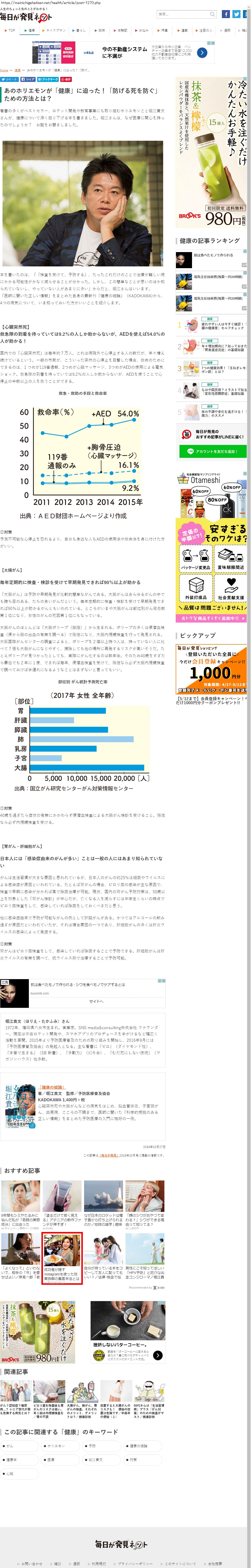Open ranking item 5 about 腹力のススメ
251x1568 pixels.
tap(212, 412)
